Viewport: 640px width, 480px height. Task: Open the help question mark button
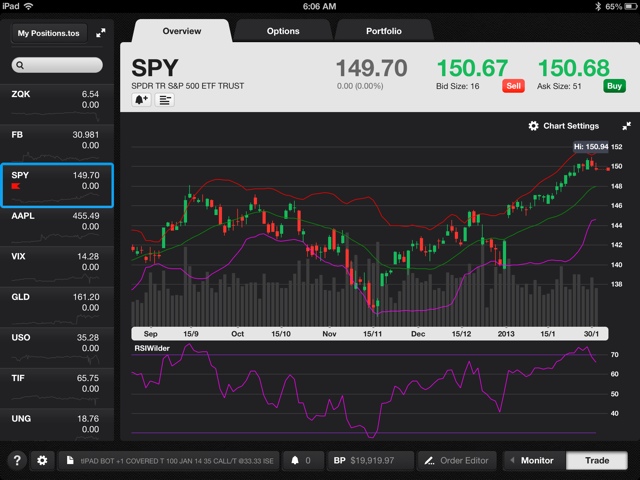(x=17, y=460)
